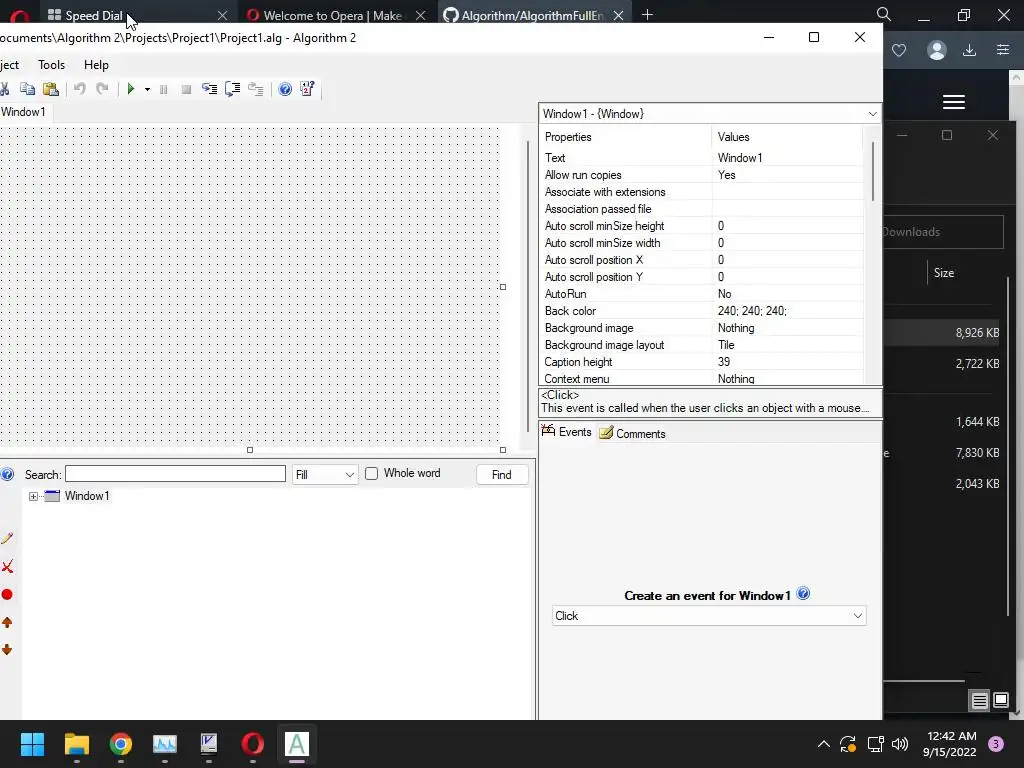The width and height of the screenshot is (1024, 768).
Task: Toggle the Whole word checkbox
Action: [372, 473]
